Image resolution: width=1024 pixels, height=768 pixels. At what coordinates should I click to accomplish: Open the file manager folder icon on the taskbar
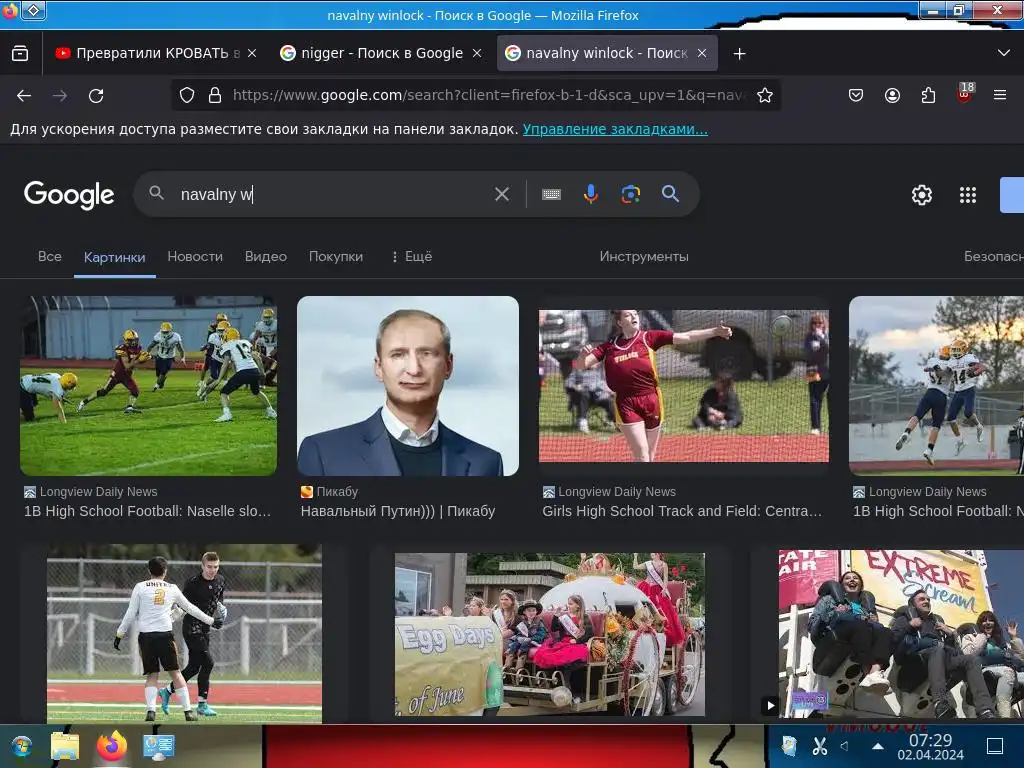(65, 746)
